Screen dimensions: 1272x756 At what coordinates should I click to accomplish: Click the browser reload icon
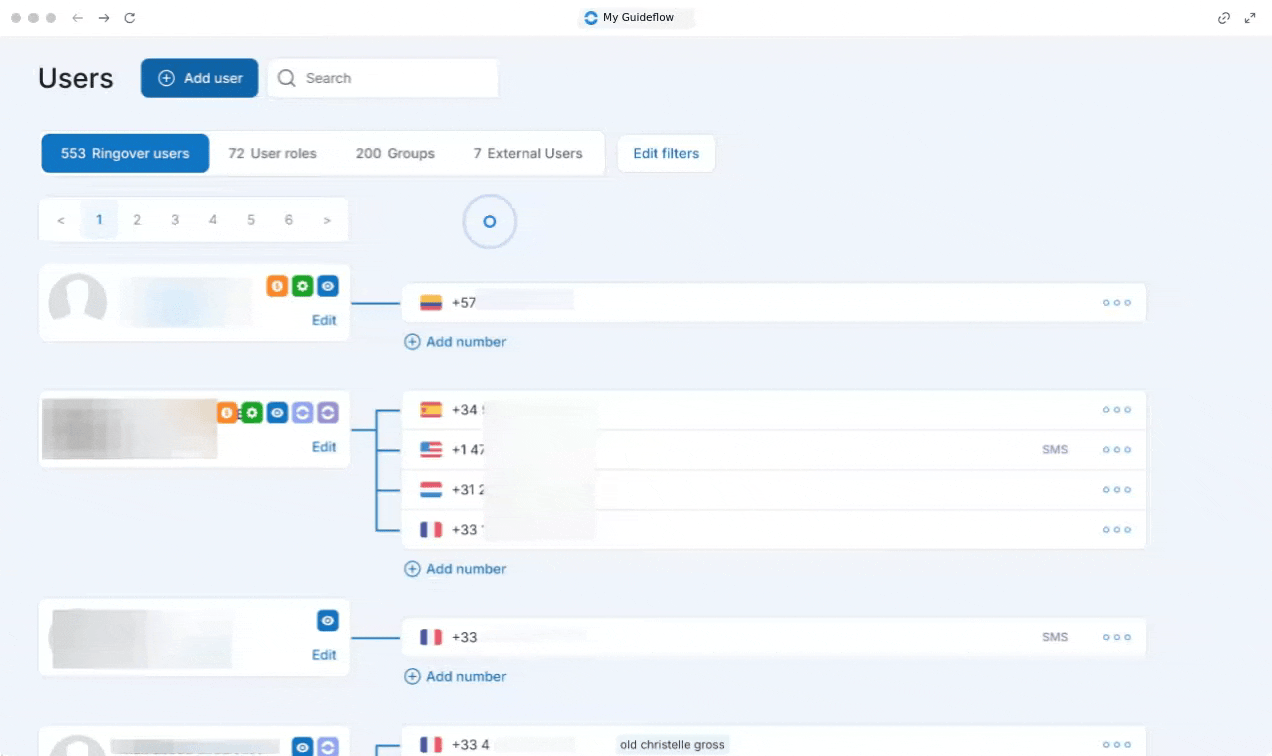(x=130, y=18)
